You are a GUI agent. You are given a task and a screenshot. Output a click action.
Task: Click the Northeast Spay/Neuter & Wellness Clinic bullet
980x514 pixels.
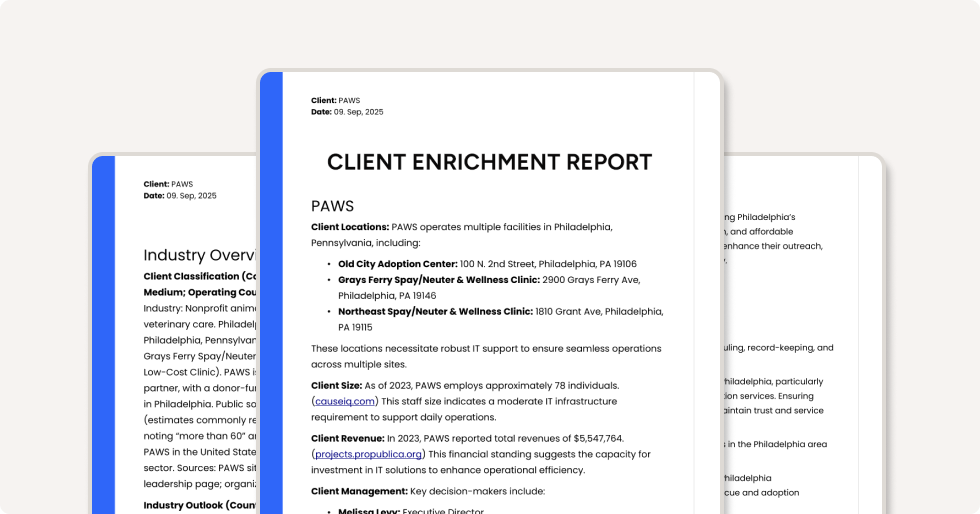click(x=435, y=312)
